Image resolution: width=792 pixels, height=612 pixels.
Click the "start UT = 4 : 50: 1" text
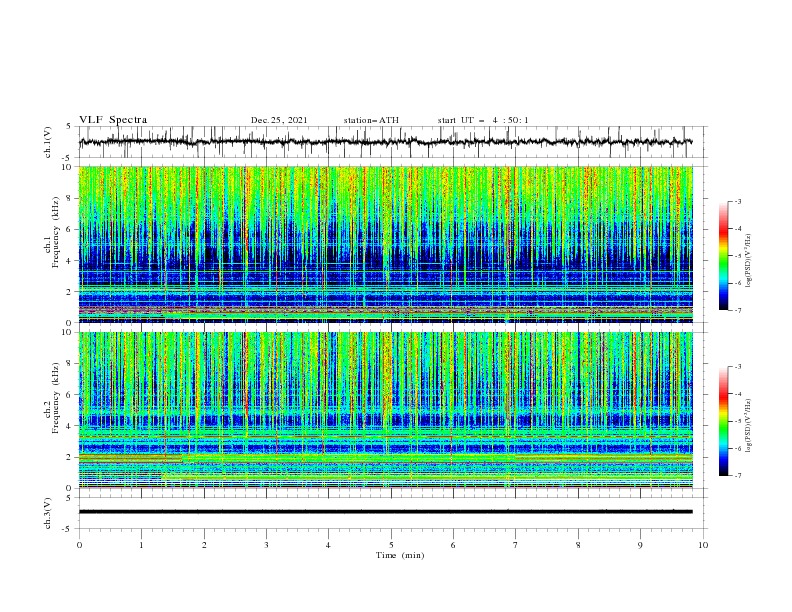coord(483,120)
